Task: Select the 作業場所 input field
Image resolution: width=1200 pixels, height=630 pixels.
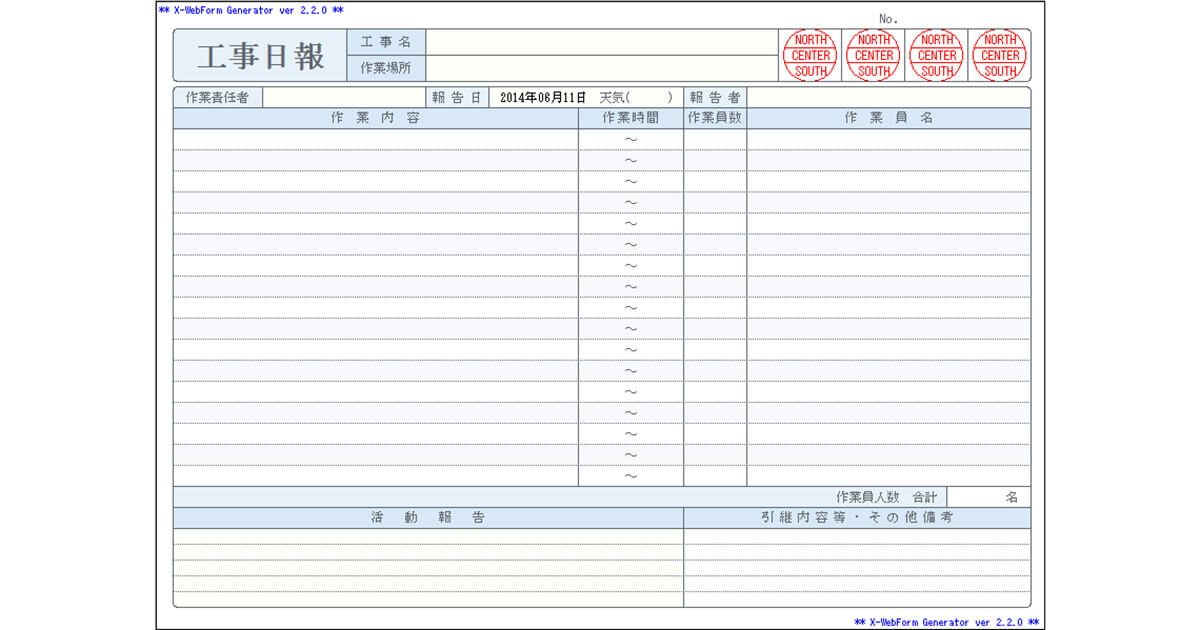Action: [601, 68]
